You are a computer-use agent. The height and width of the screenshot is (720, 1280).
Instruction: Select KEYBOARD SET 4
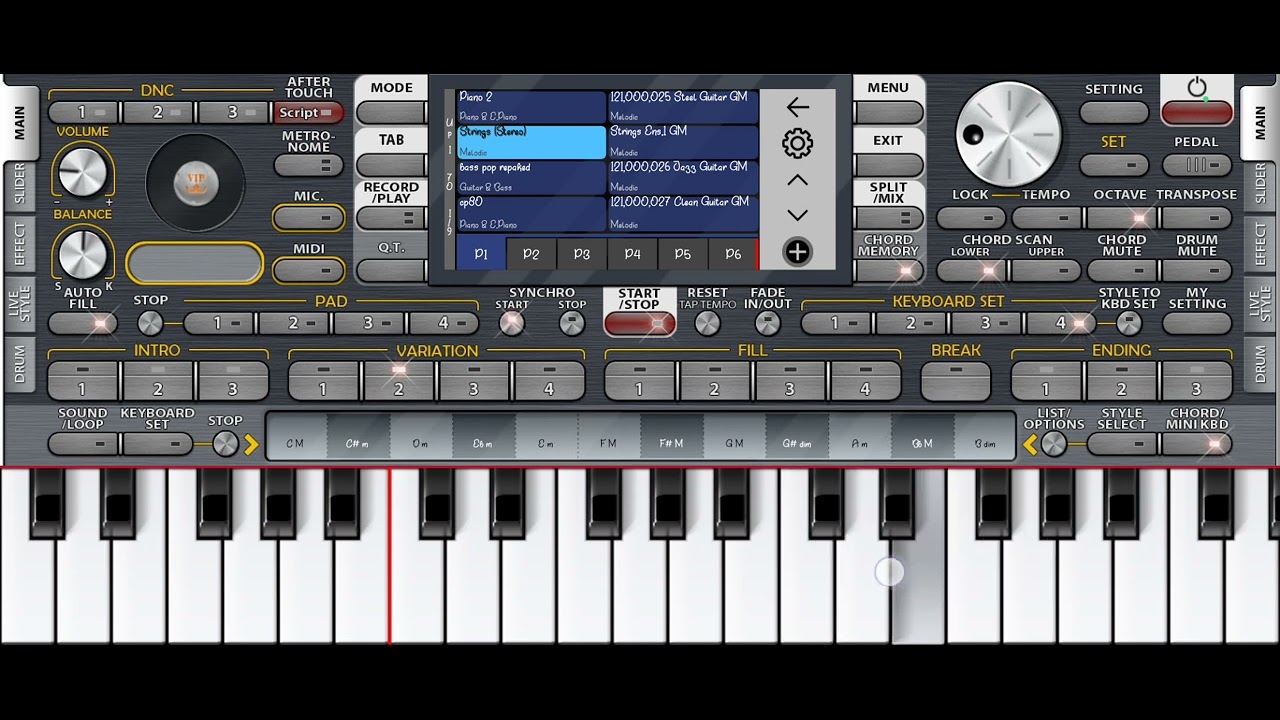click(x=1061, y=323)
